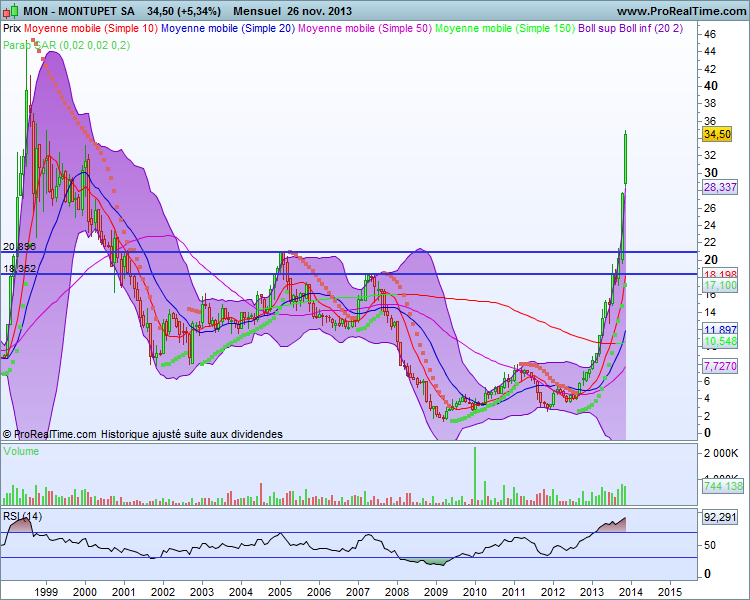The width and height of the screenshot is (750, 600).
Task: Click the 2009 year on time axis
Action: click(x=436, y=592)
